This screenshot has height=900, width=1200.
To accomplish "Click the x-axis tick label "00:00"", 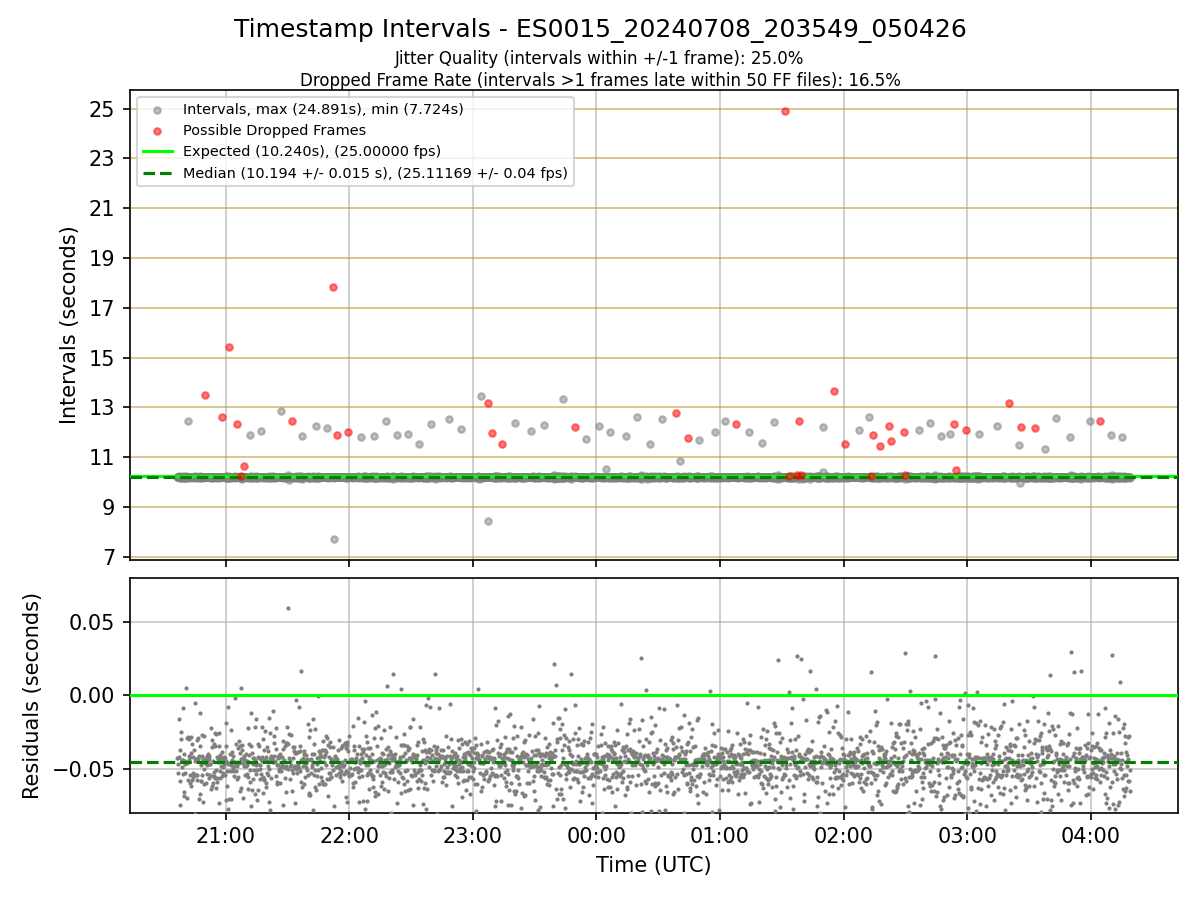I will tap(596, 834).
